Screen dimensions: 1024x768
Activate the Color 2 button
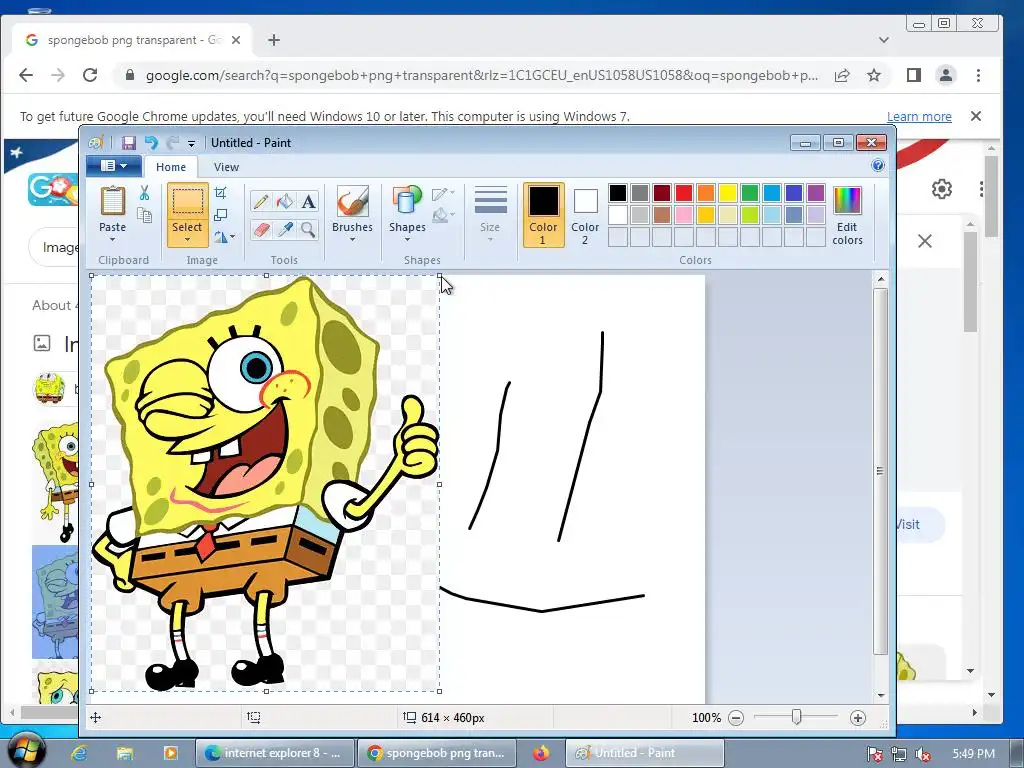point(585,215)
